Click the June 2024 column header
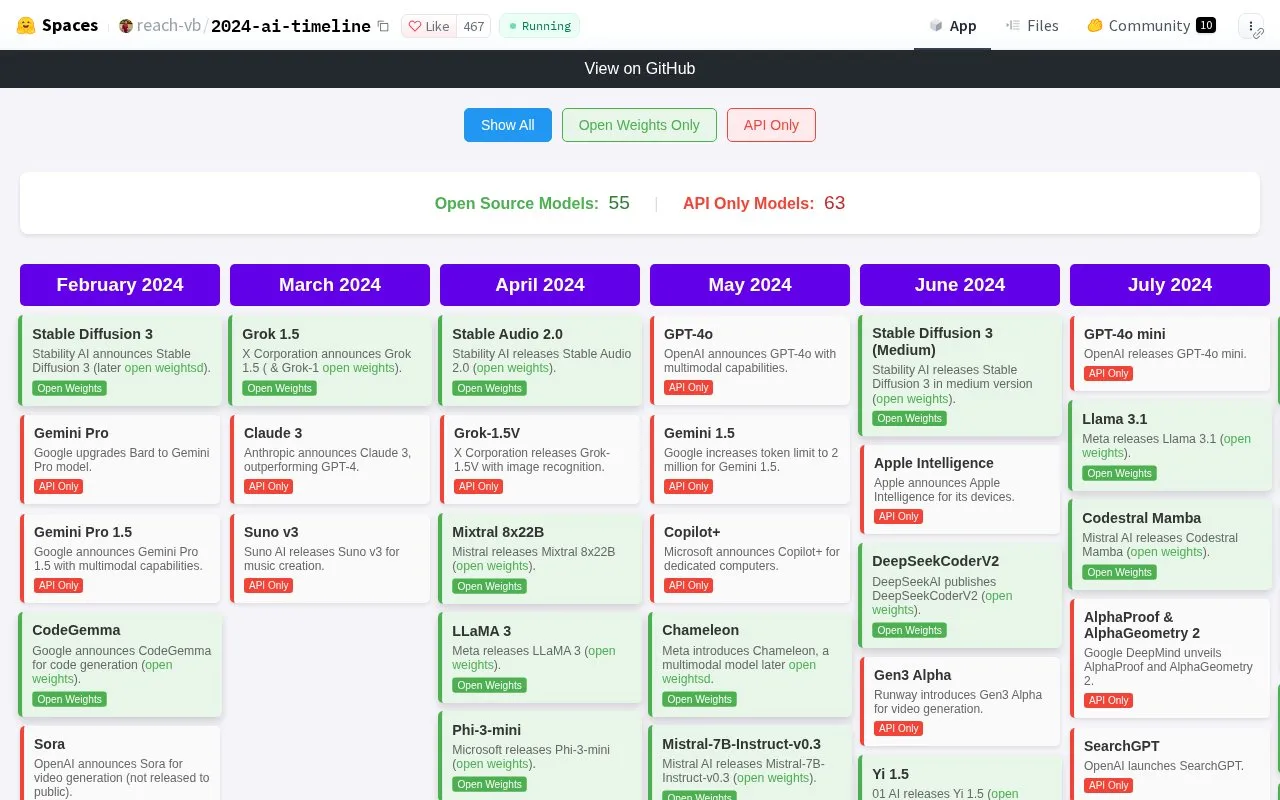 click(x=960, y=285)
